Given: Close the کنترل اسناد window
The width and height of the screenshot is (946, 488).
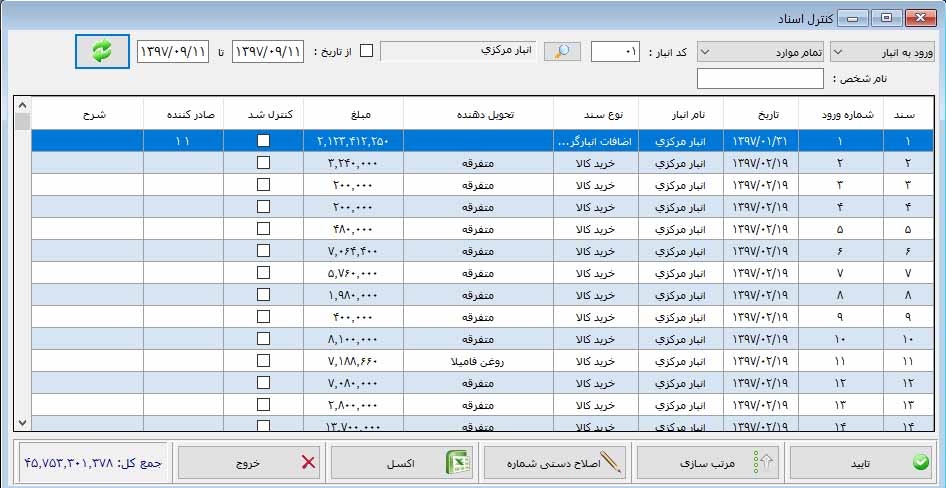Looking at the screenshot, I should tap(922, 19).
